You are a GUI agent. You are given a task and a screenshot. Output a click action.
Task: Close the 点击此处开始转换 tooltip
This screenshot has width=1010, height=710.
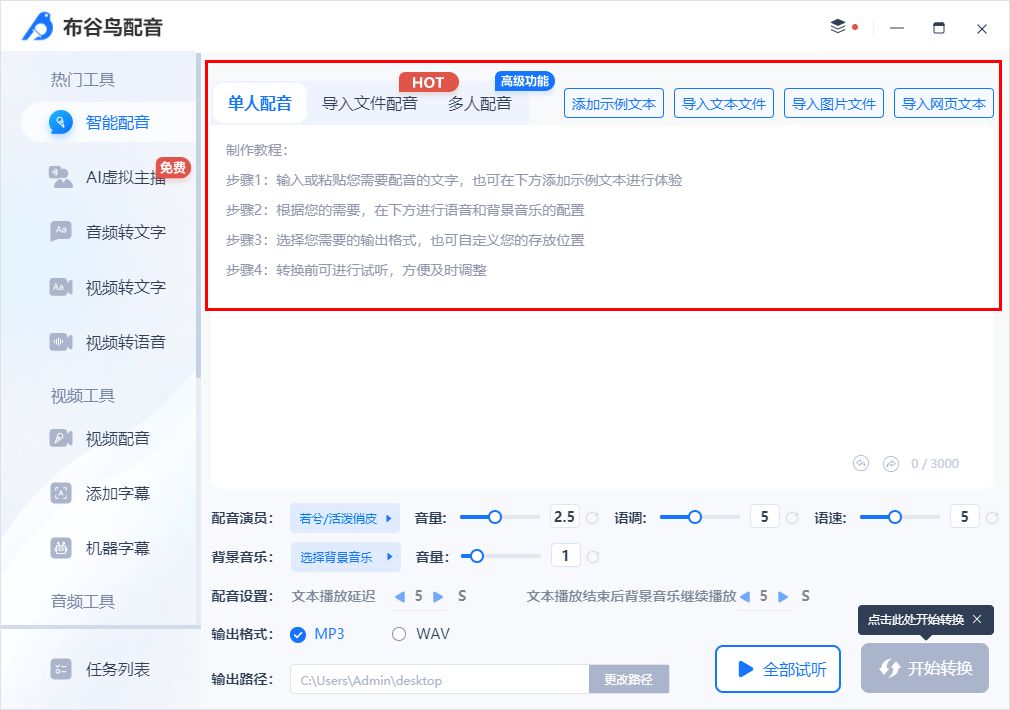point(977,619)
